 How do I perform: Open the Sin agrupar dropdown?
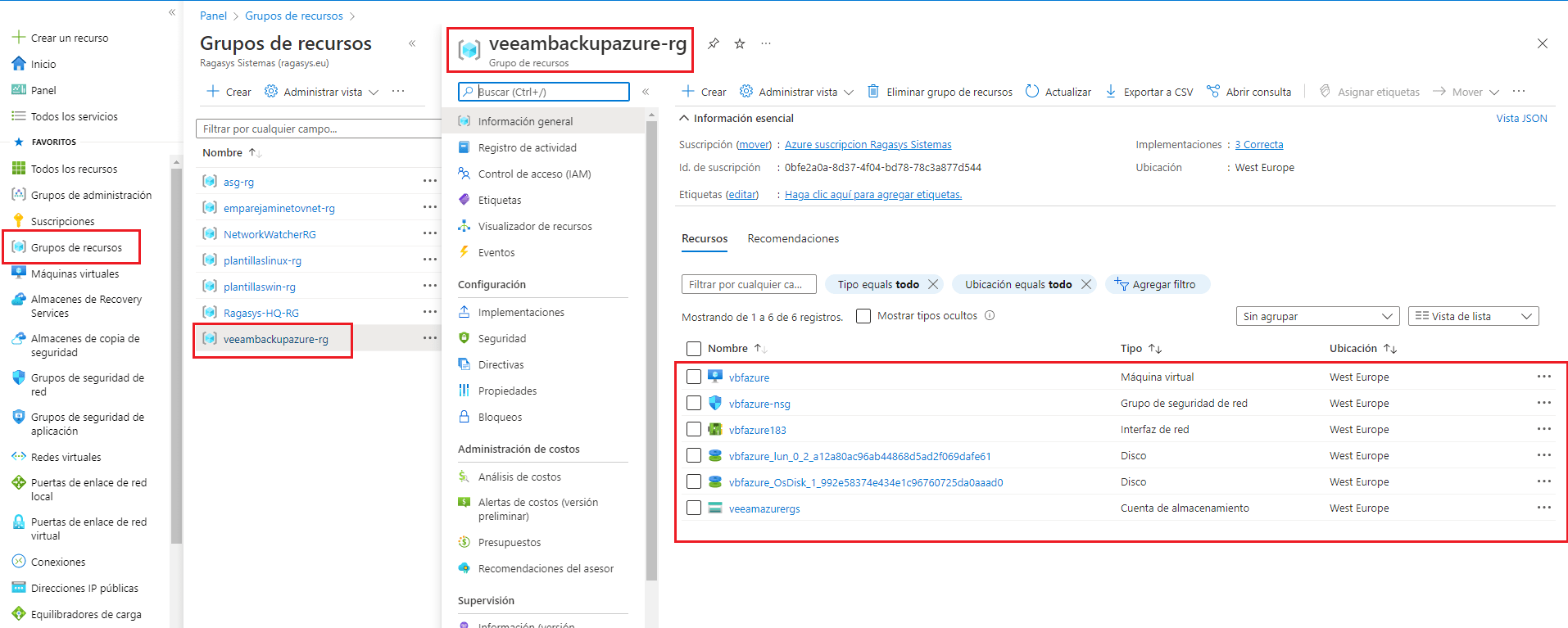pyautogui.click(x=1317, y=316)
